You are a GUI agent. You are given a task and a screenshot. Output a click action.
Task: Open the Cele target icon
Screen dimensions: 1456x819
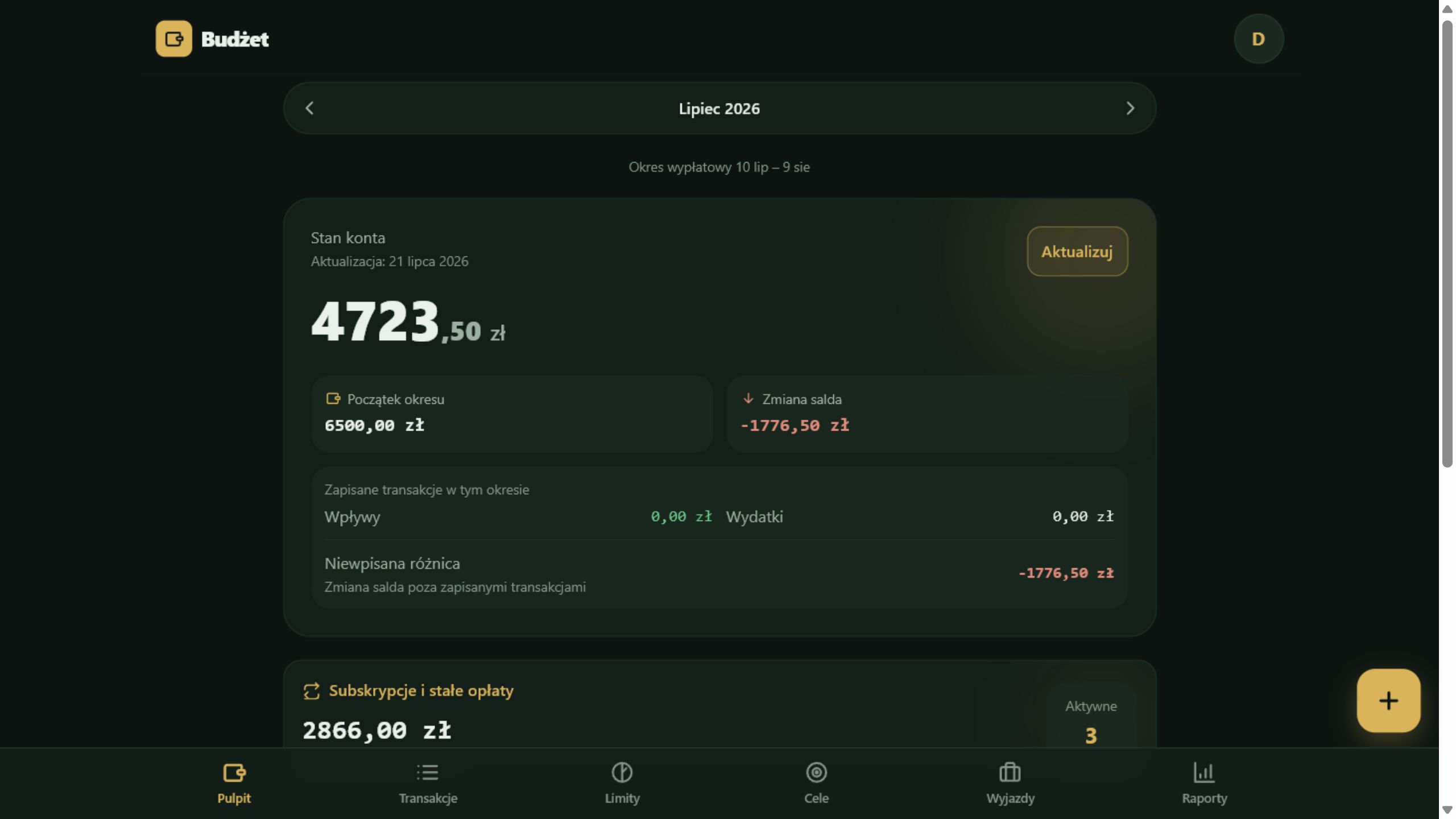tap(816, 772)
